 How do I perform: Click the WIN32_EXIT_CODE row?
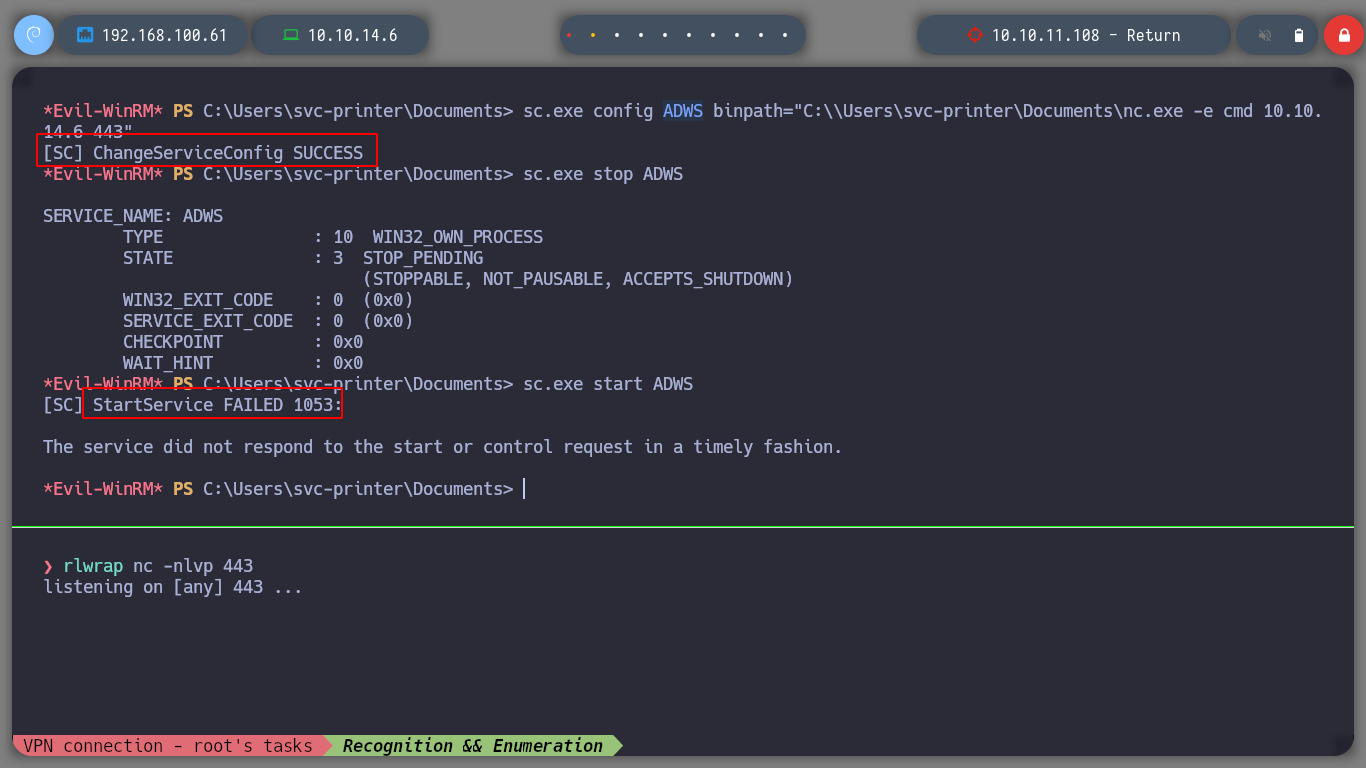268,300
